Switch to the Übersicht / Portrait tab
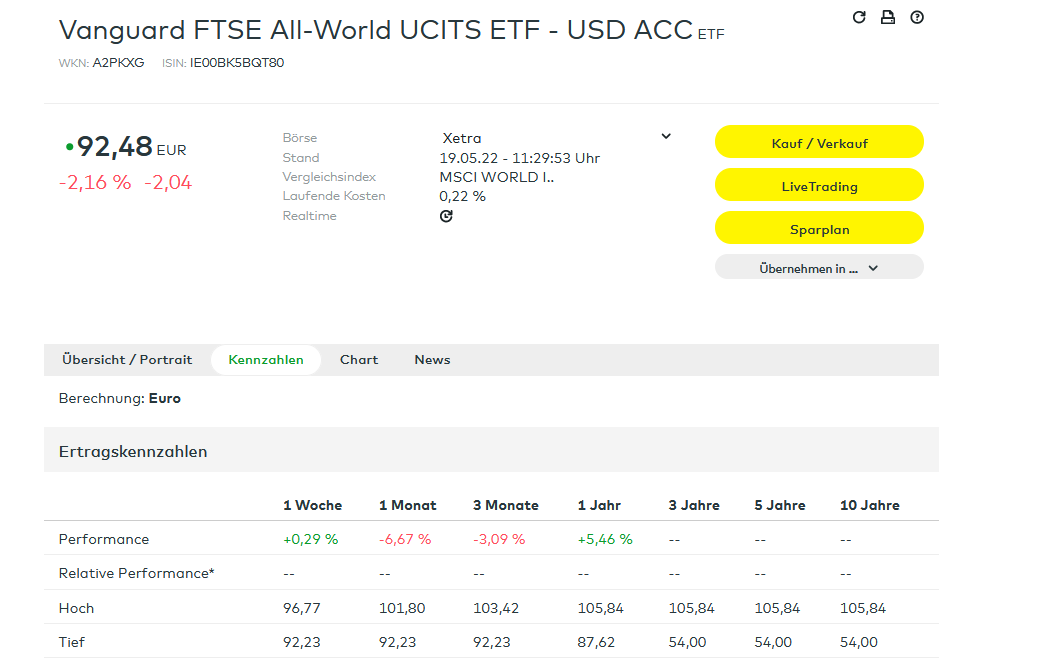1057x667 pixels. coord(127,360)
